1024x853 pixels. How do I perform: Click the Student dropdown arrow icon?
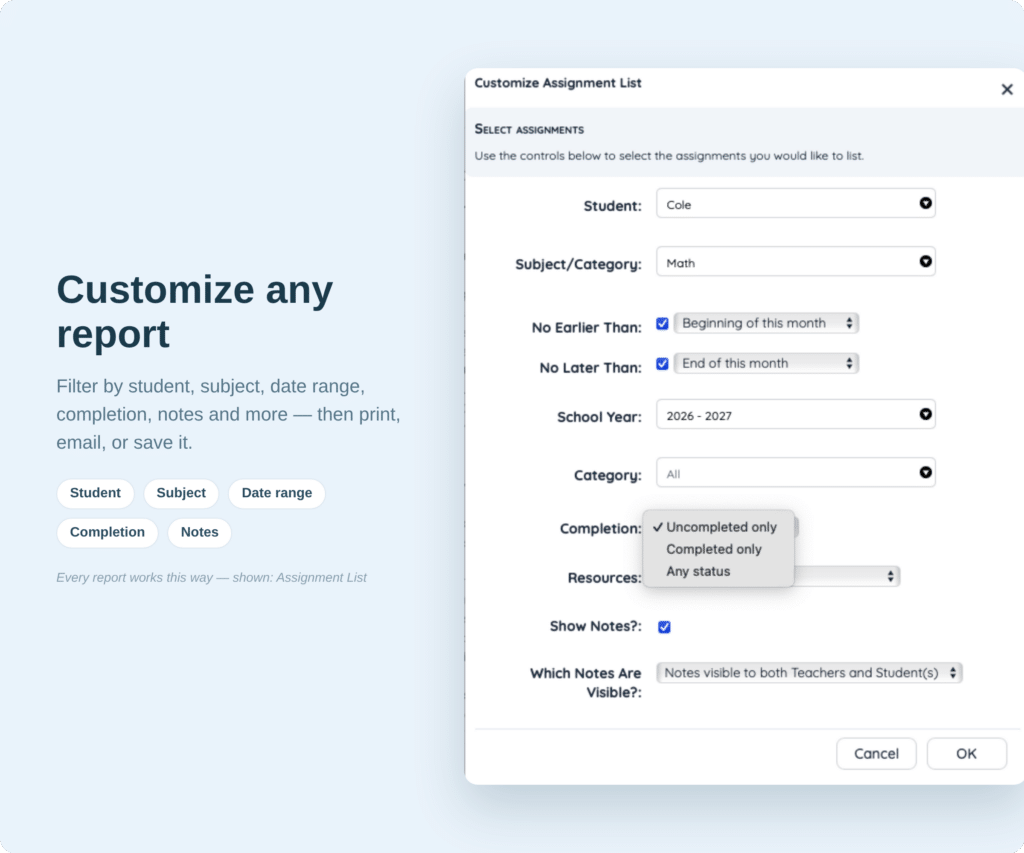(x=925, y=203)
